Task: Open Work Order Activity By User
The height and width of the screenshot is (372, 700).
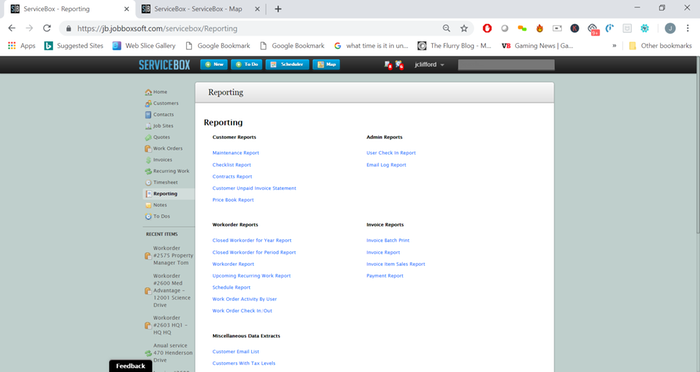Action: [x=245, y=299]
